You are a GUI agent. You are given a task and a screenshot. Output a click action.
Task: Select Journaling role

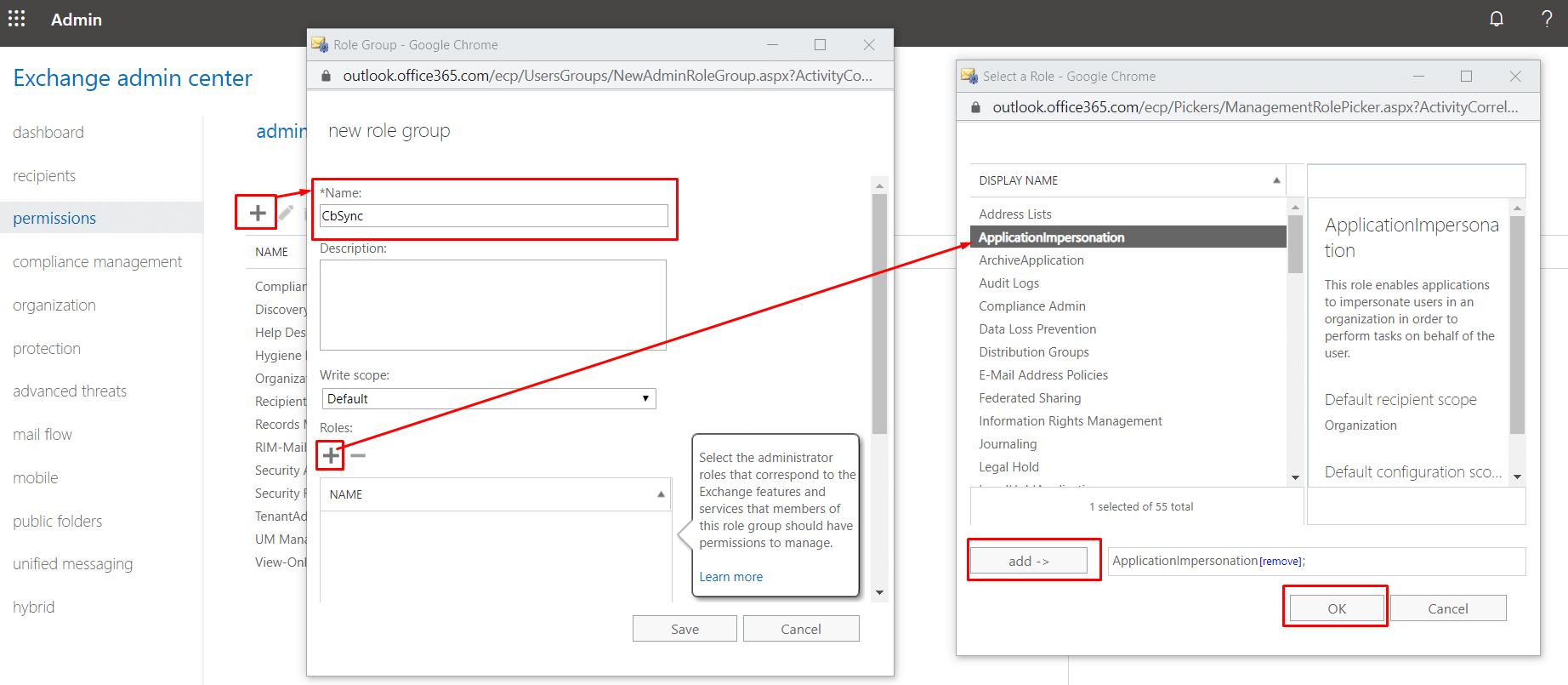click(x=1008, y=444)
